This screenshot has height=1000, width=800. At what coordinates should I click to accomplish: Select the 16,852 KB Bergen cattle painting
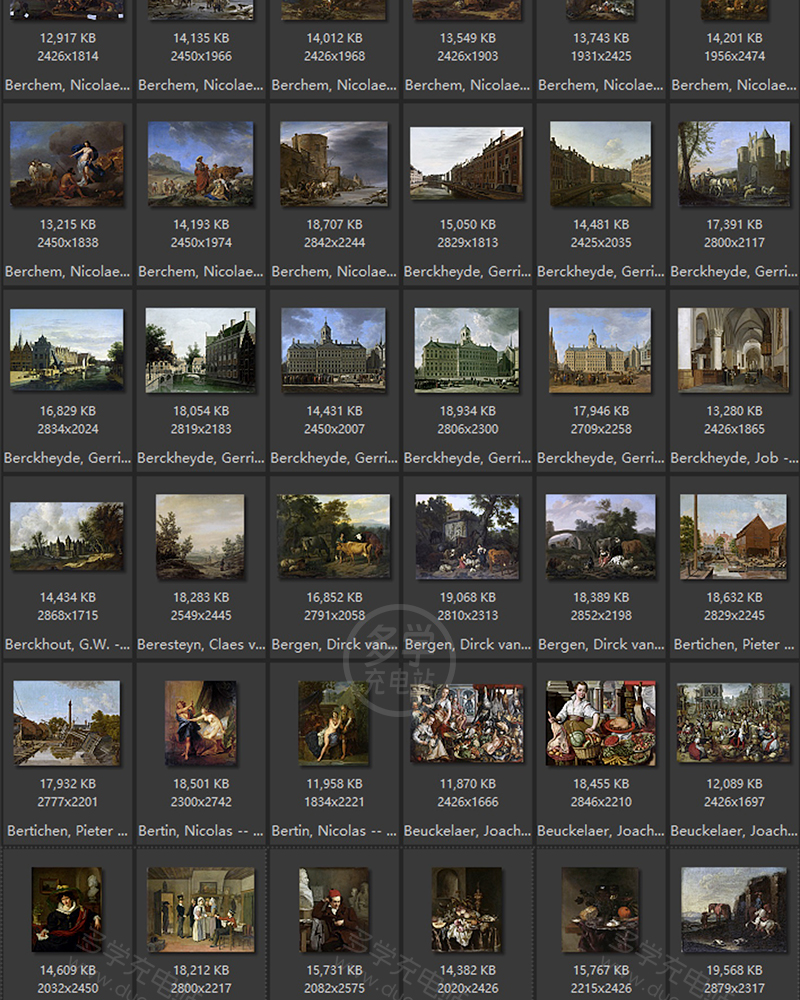coord(333,537)
